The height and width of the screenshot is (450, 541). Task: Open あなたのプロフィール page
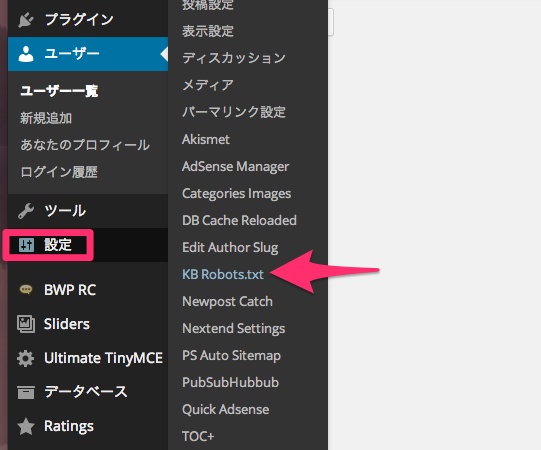click(85, 145)
